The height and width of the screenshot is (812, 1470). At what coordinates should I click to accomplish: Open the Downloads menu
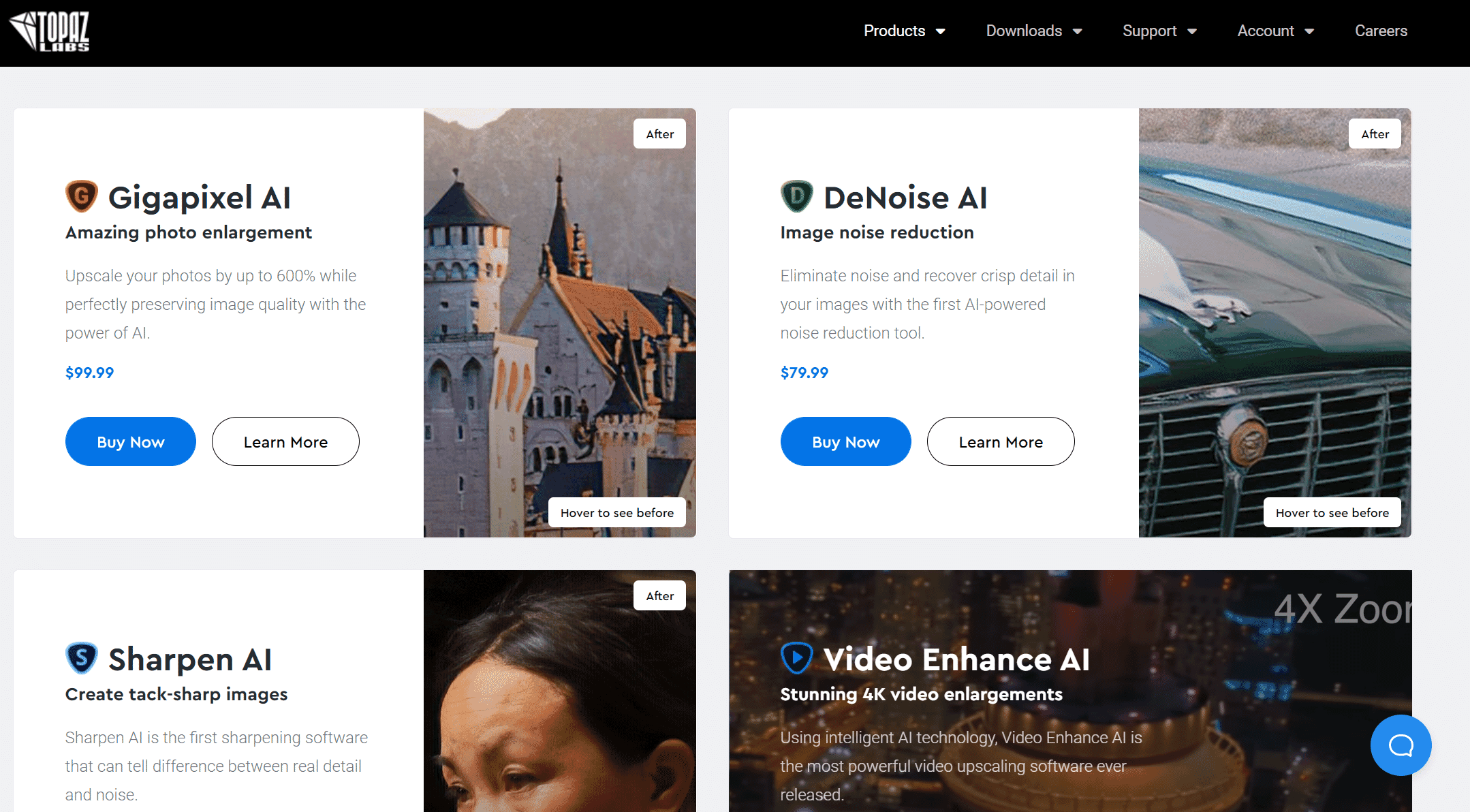(1024, 31)
